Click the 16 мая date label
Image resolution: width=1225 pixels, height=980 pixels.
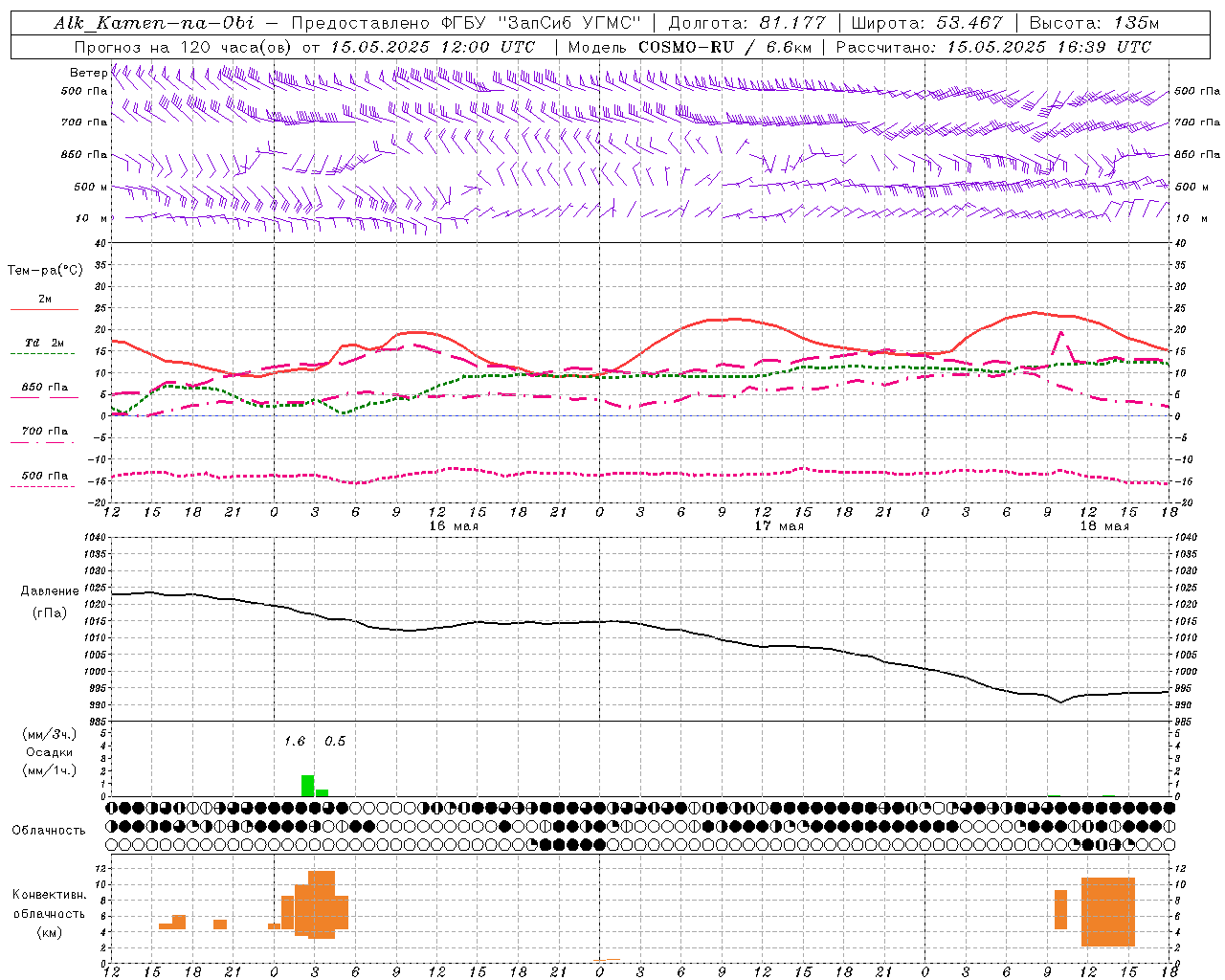pyautogui.click(x=454, y=526)
